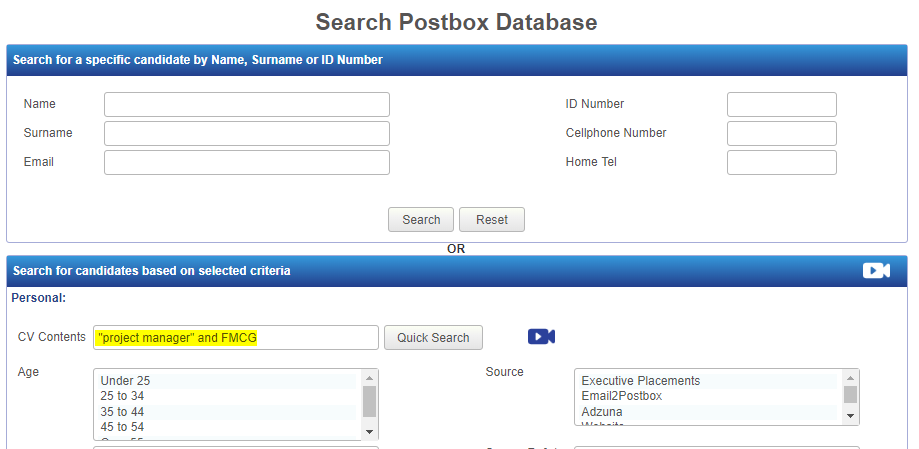Image resolution: width=919 pixels, height=449 pixels.
Task: Play video tutorial beside Quick Search
Action: [541, 336]
